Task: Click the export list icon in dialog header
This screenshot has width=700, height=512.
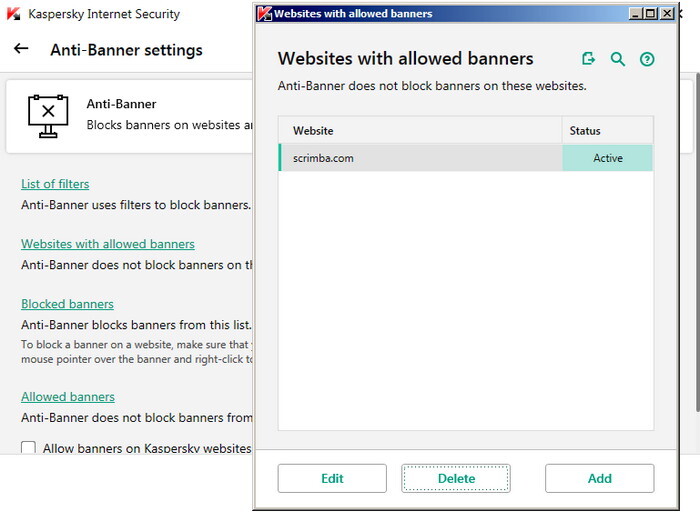Action: pyautogui.click(x=588, y=58)
